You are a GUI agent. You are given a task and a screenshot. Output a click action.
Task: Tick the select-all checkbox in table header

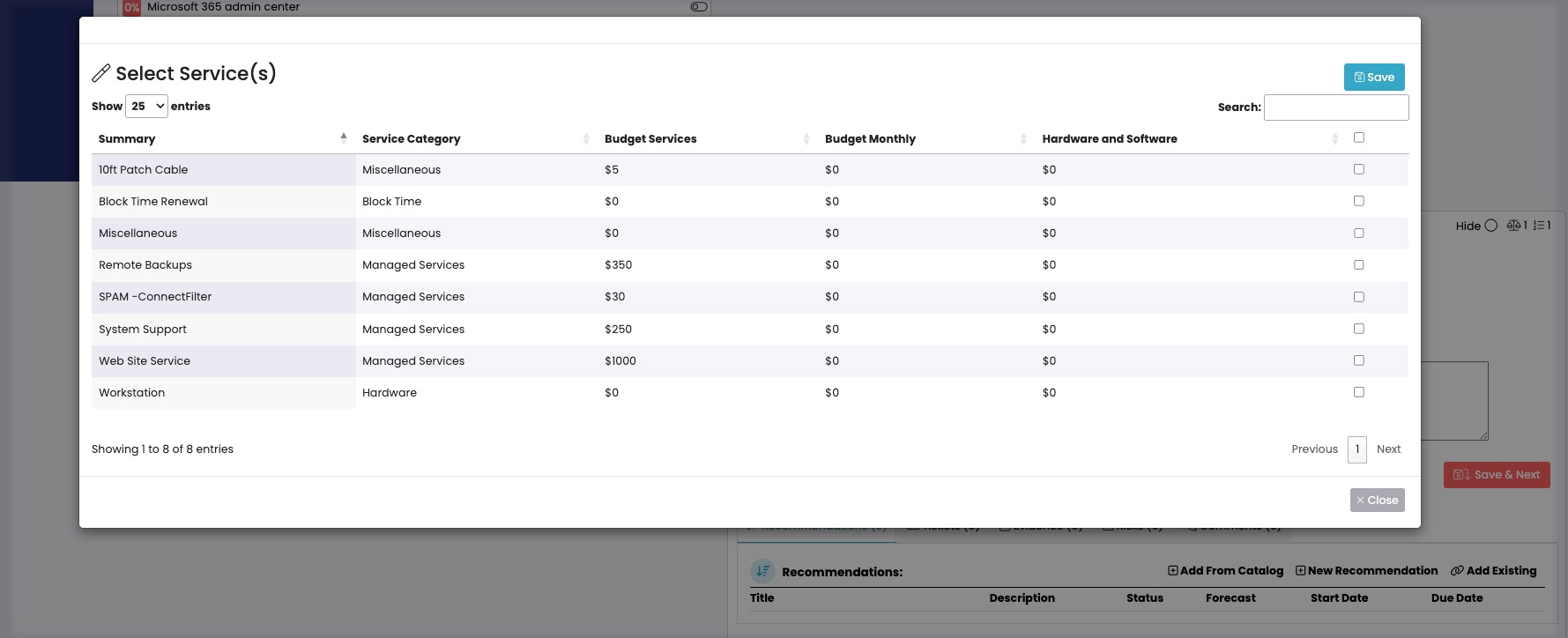(x=1358, y=137)
